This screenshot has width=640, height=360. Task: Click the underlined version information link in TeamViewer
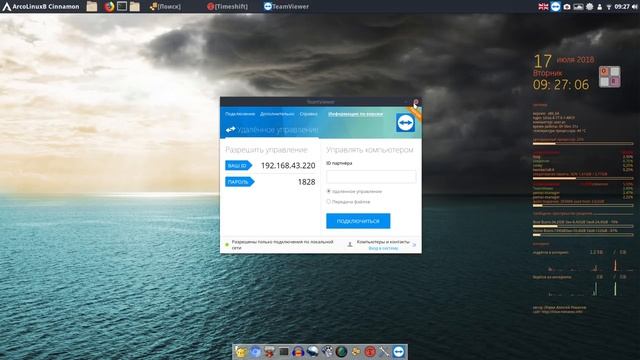coord(356,114)
